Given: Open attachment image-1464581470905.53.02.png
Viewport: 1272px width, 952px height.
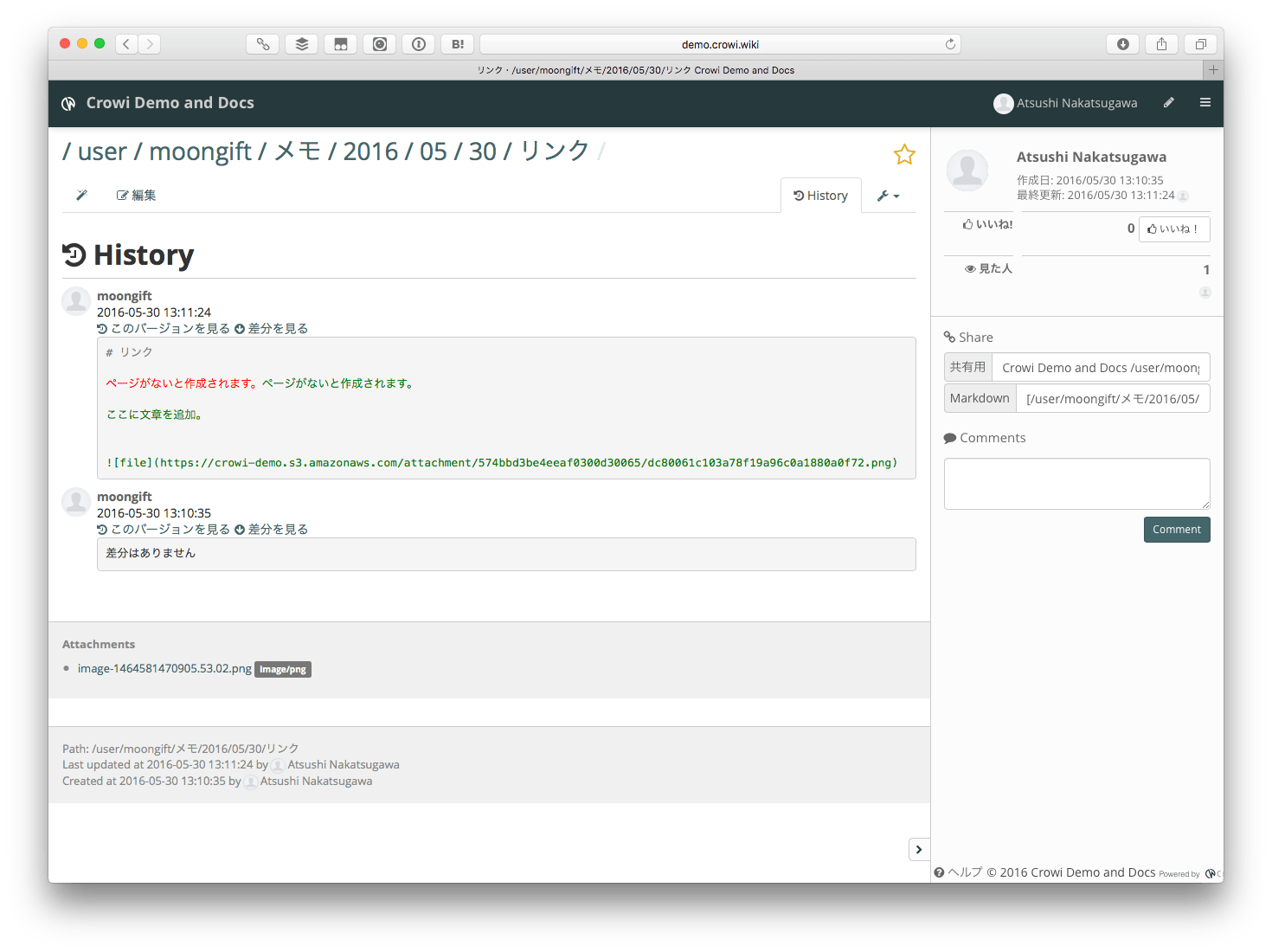Looking at the screenshot, I should tap(164, 669).
